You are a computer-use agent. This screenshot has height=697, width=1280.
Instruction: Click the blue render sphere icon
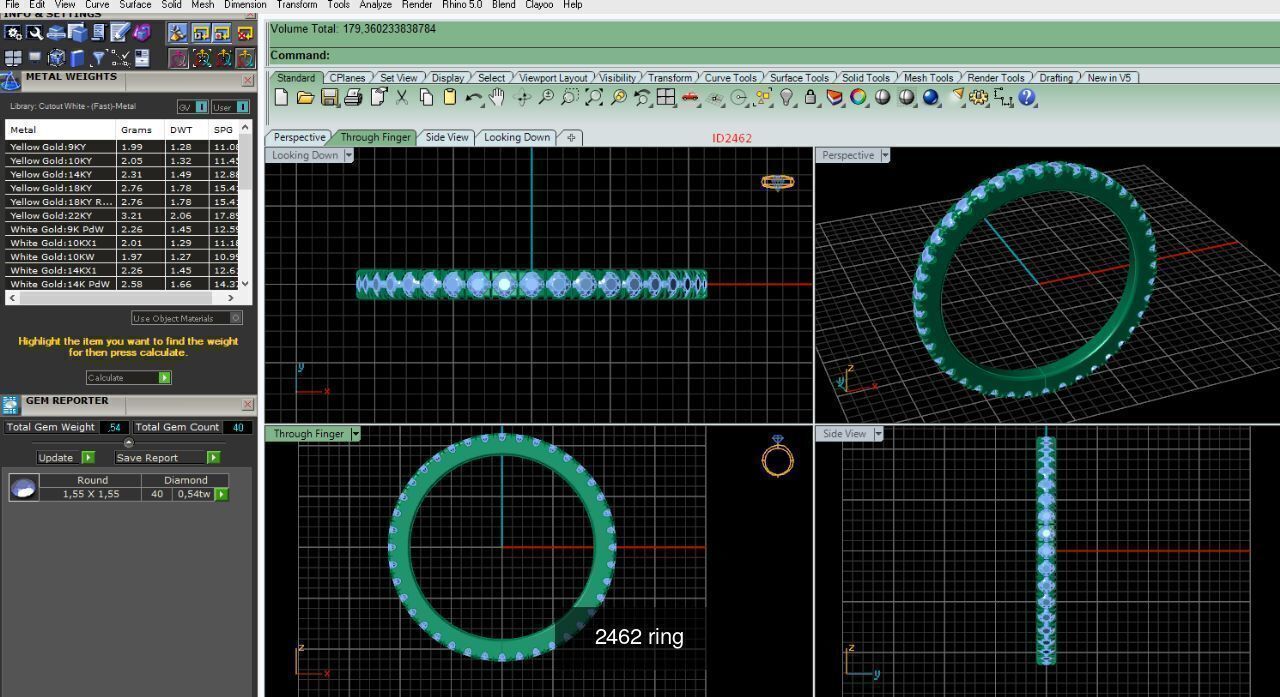click(x=931, y=97)
